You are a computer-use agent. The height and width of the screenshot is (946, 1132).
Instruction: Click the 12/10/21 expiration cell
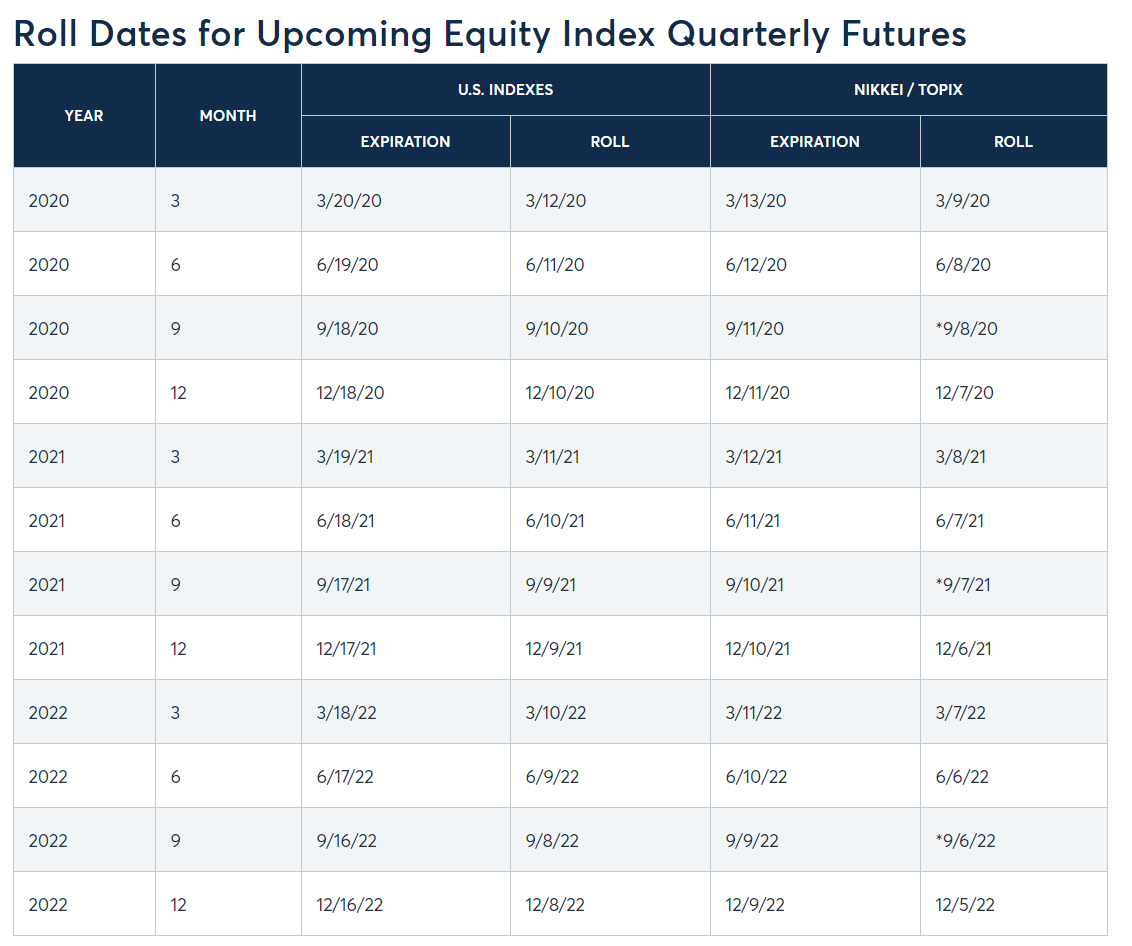coord(757,649)
